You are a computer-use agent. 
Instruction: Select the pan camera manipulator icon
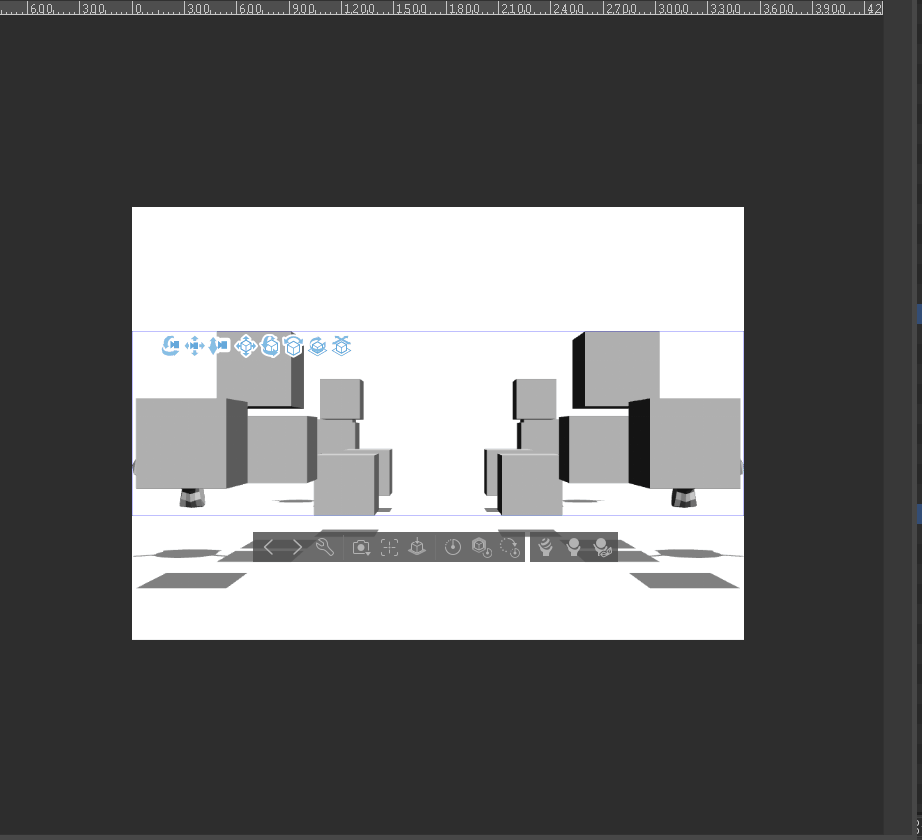pos(194,346)
